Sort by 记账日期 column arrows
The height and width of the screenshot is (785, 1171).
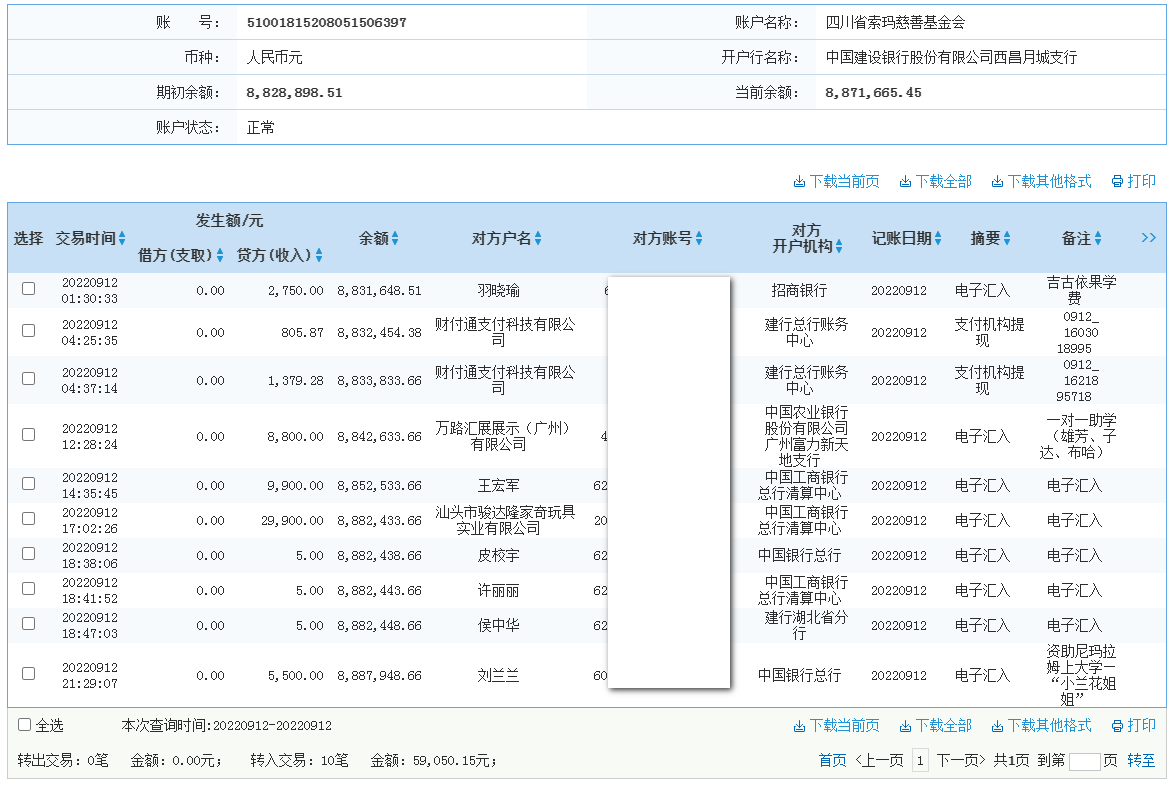[x=938, y=238]
